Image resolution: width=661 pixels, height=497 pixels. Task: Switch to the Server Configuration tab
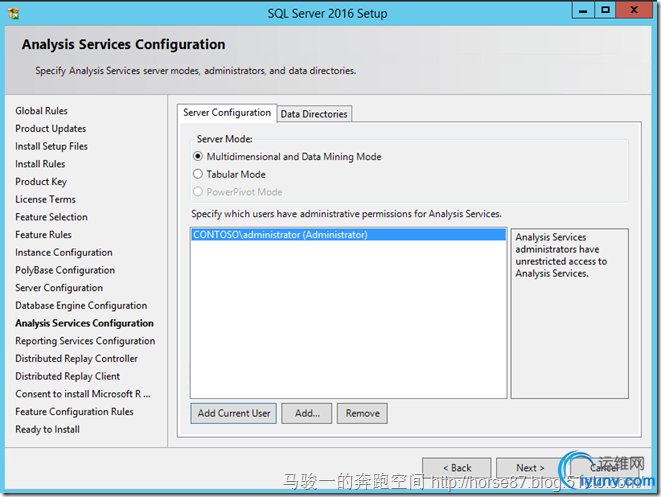pos(227,113)
